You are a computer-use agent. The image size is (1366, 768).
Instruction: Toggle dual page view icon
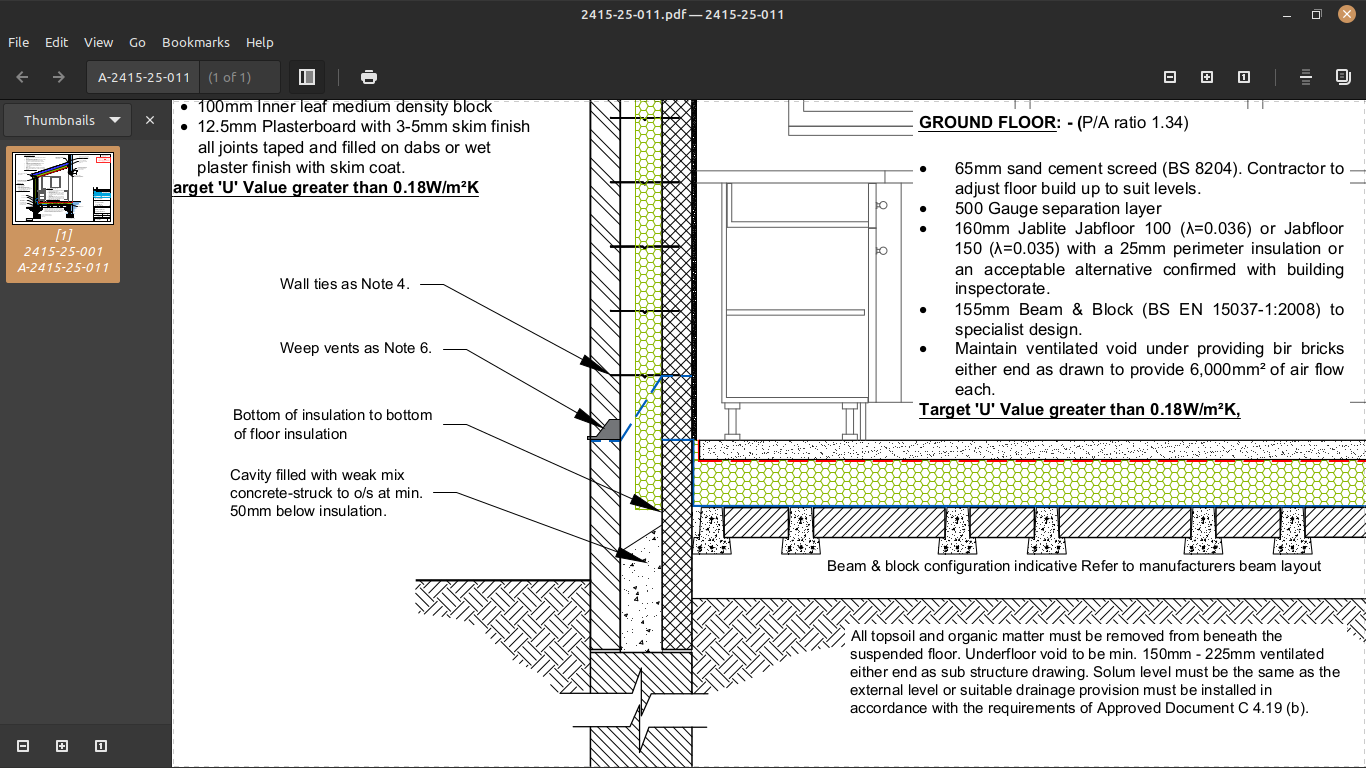(x=1343, y=77)
